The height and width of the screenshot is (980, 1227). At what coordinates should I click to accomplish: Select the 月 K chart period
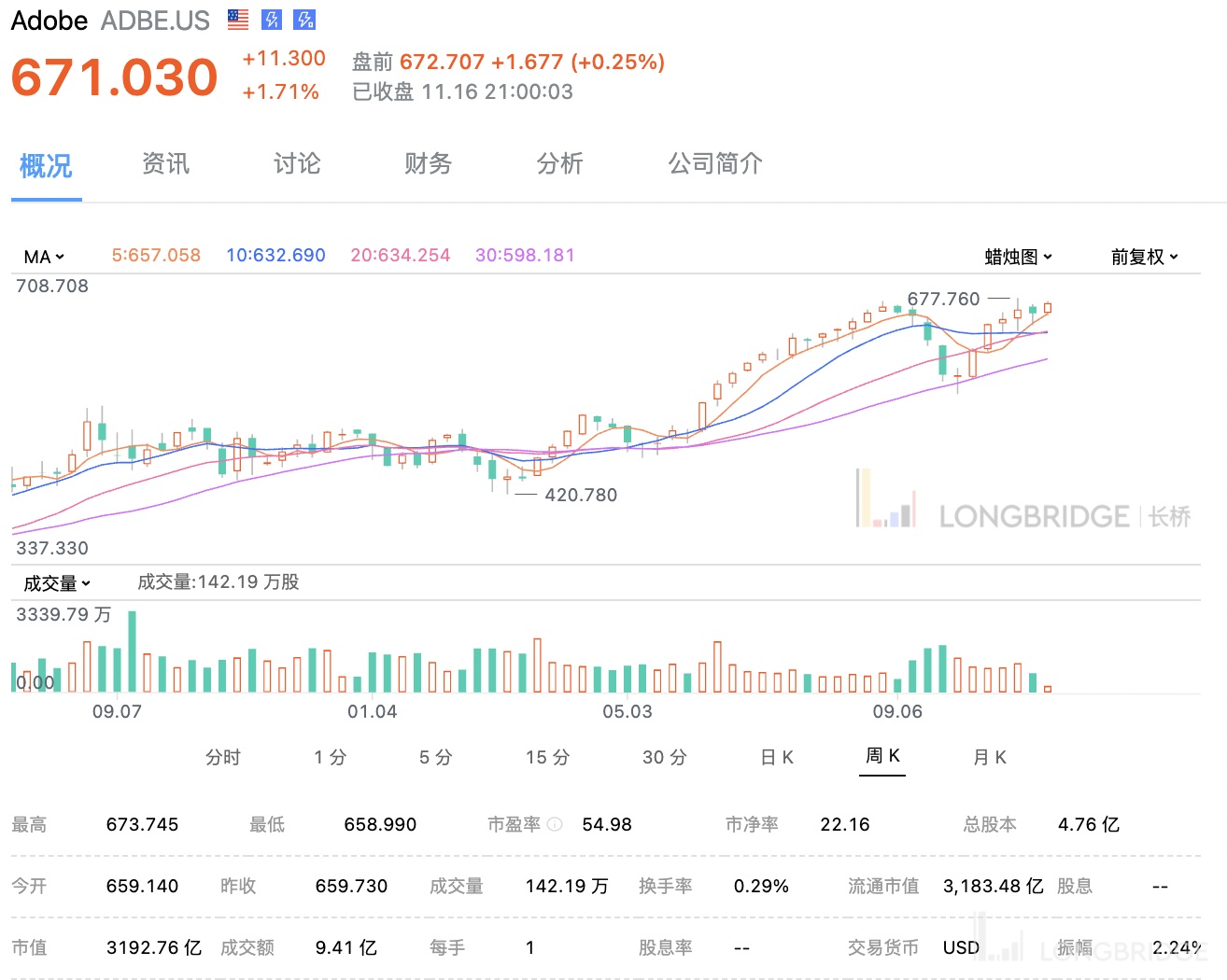pyautogui.click(x=989, y=757)
